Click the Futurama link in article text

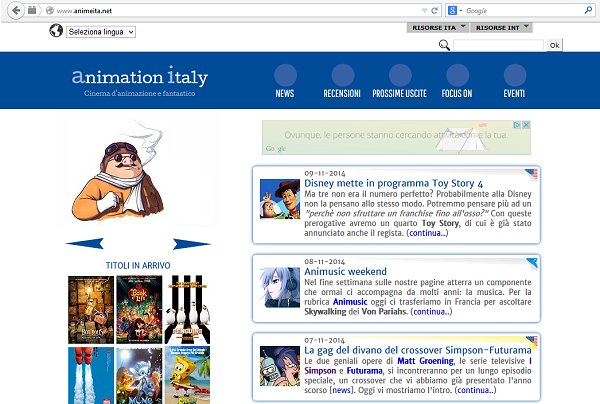tap(364, 371)
